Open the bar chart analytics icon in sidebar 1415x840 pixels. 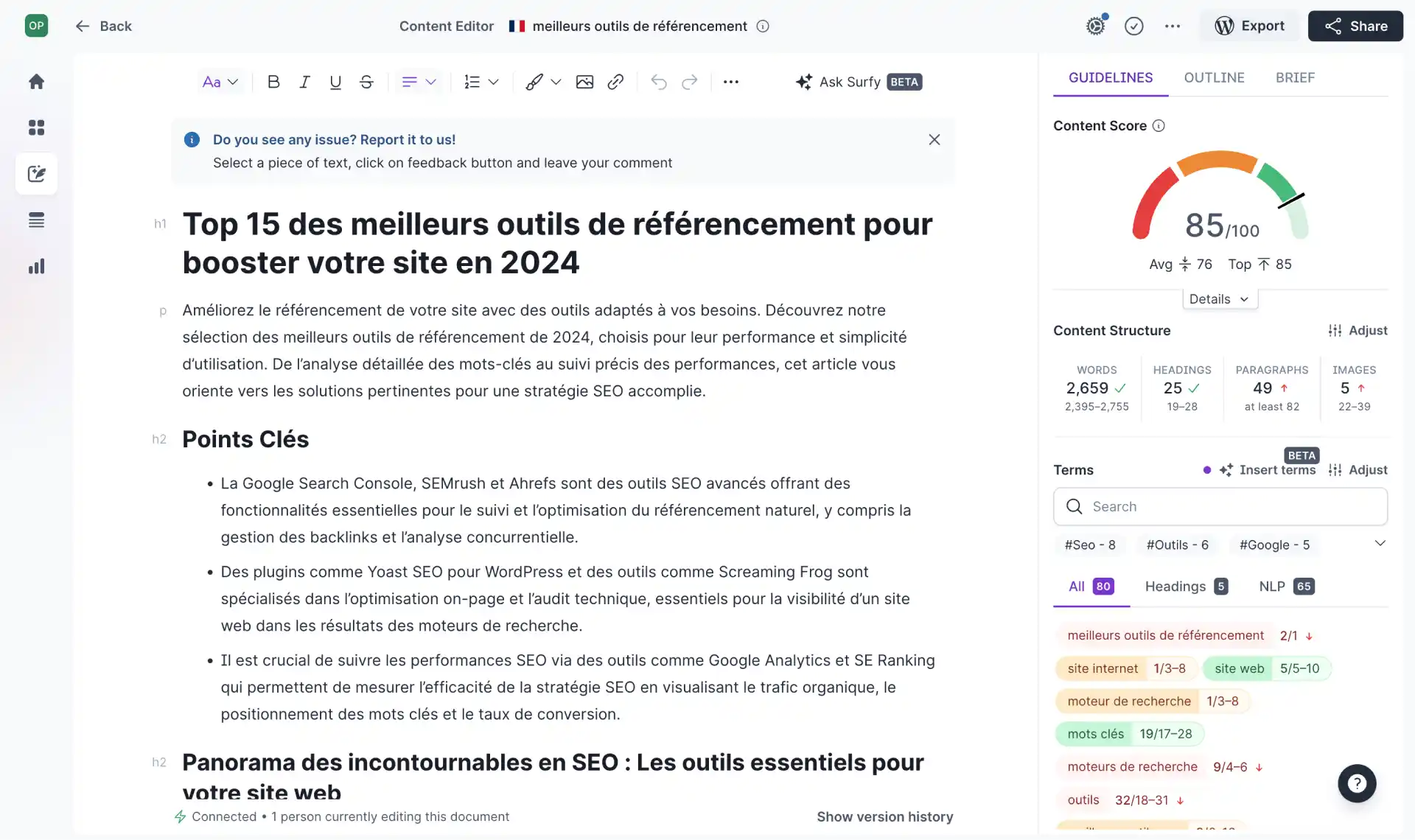click(36, 266)
